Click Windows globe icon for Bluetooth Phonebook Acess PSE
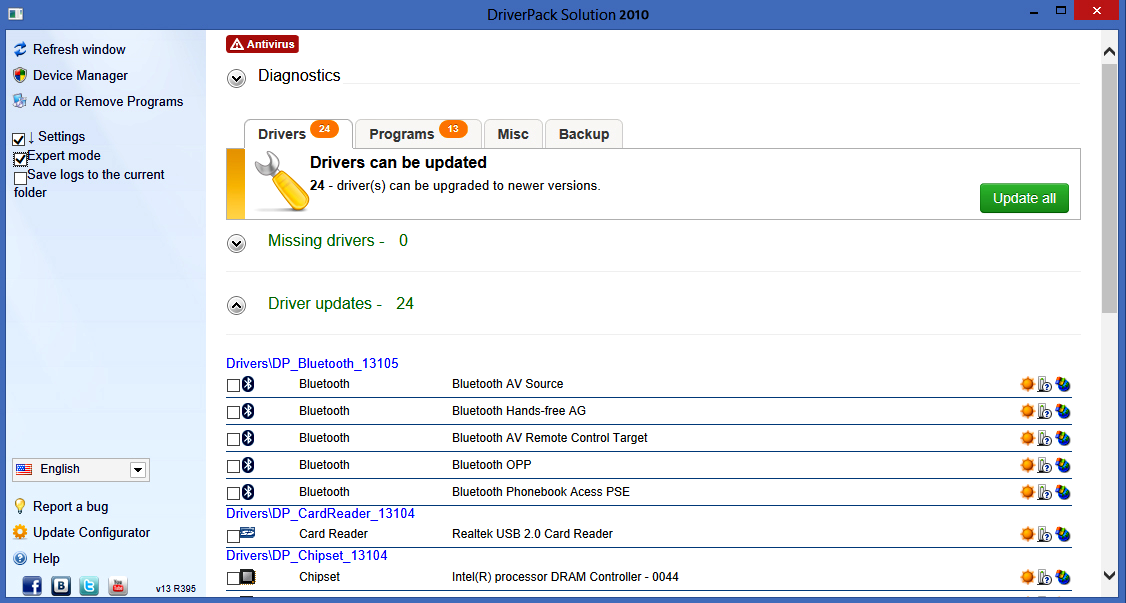1126x603 pixels. point(1063,492)
